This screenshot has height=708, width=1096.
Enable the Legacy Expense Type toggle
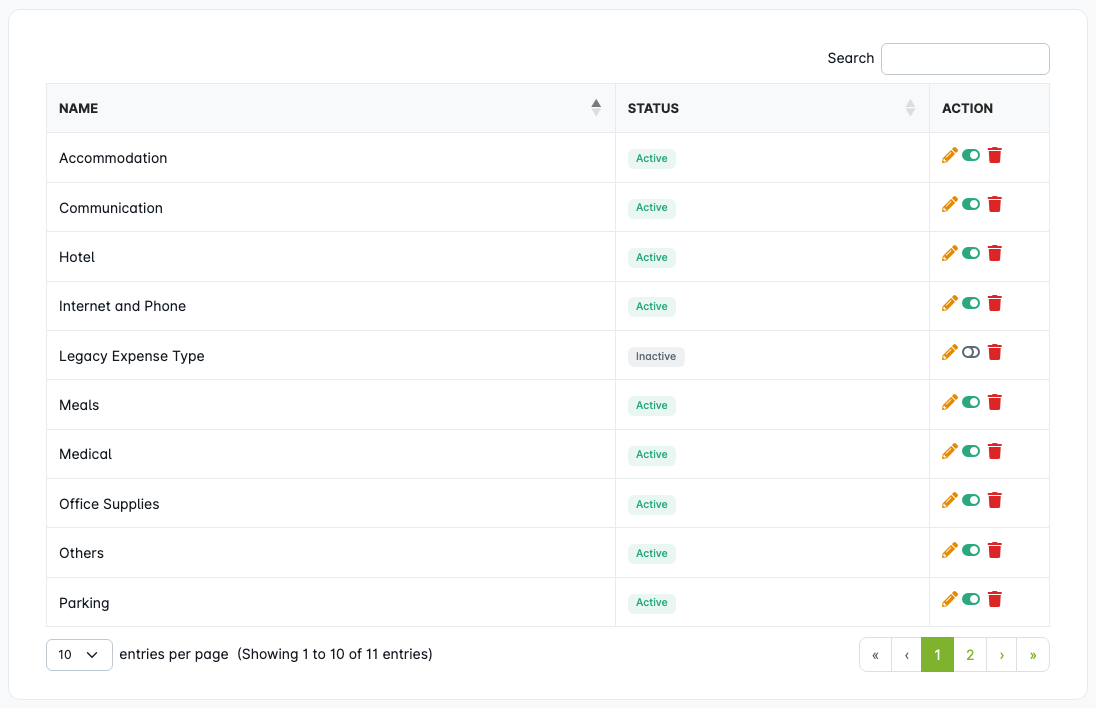point(971,352)
